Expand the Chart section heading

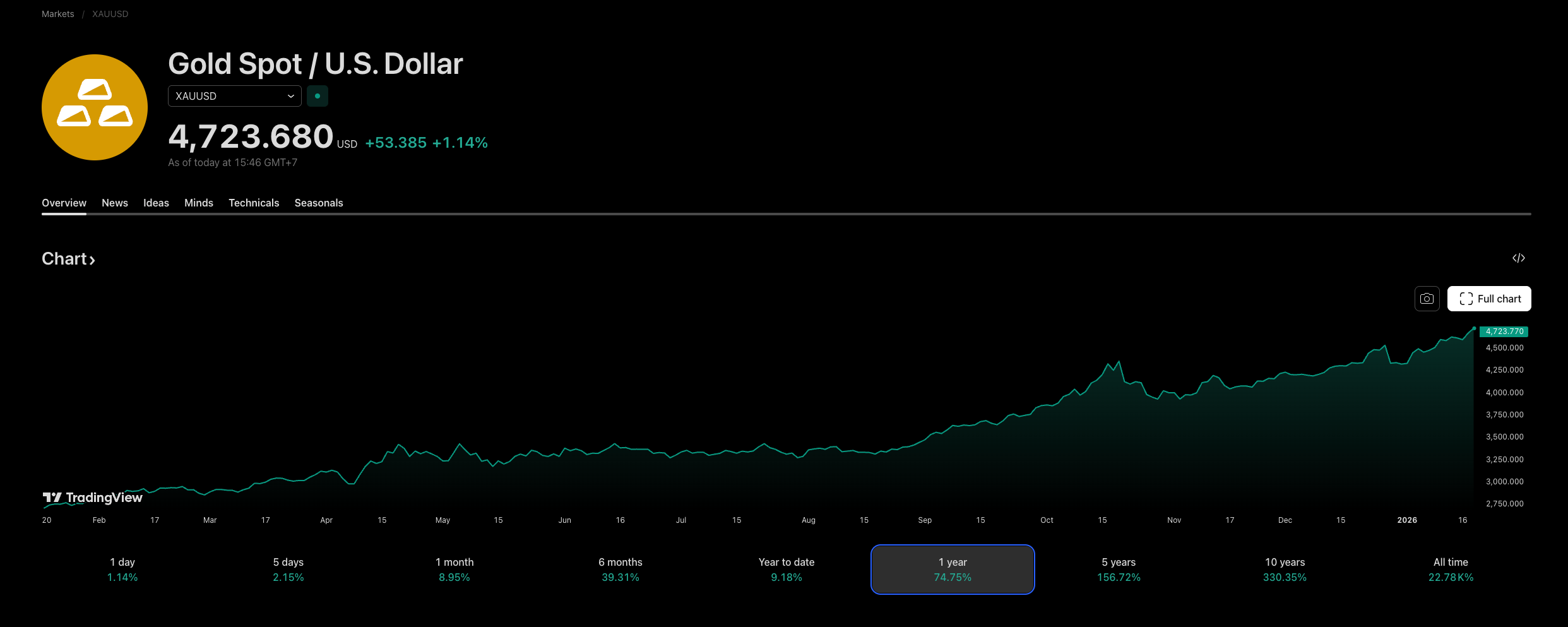pos(68,259)
